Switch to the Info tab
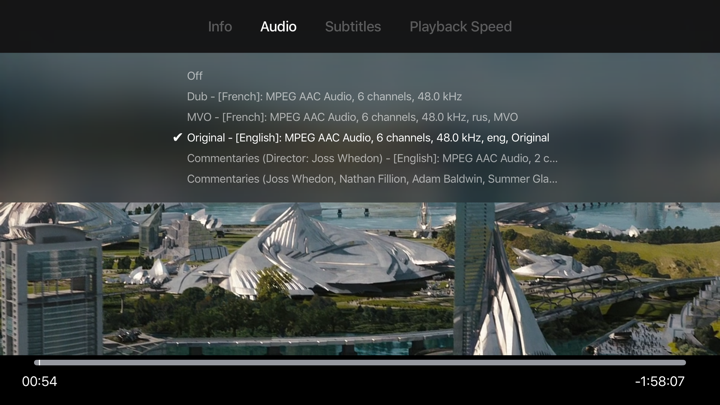 219,27
